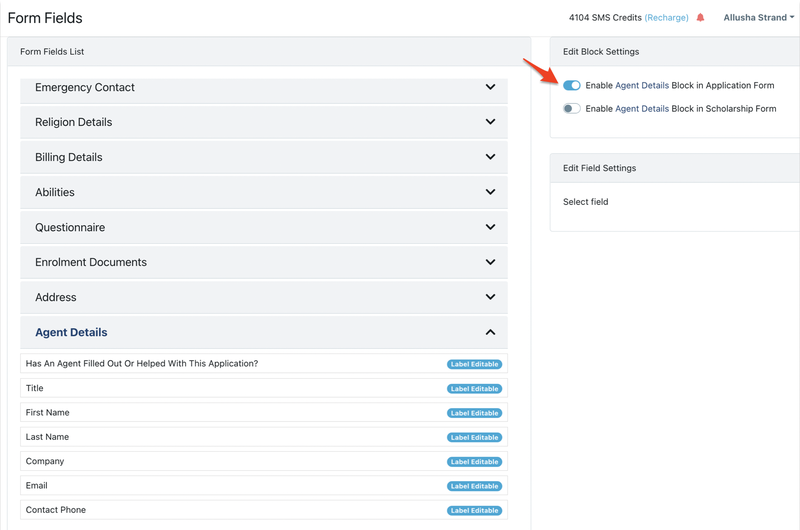Select the Title field row

click(x=230, y=388)
